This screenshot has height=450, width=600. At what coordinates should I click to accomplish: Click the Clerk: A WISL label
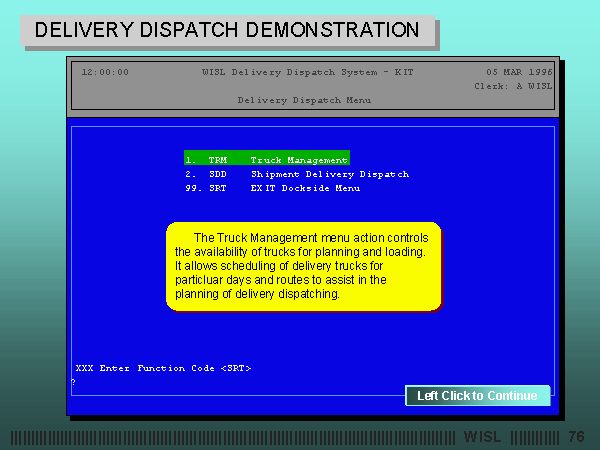(513, 86)
